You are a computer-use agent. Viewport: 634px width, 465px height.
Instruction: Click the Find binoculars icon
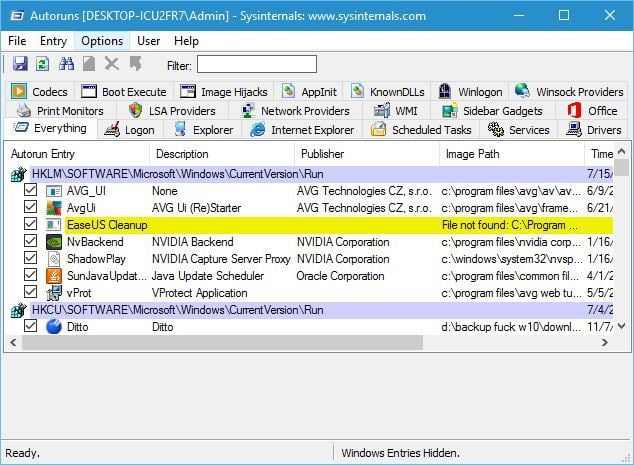pyautogui.click(x=66, y=64)
